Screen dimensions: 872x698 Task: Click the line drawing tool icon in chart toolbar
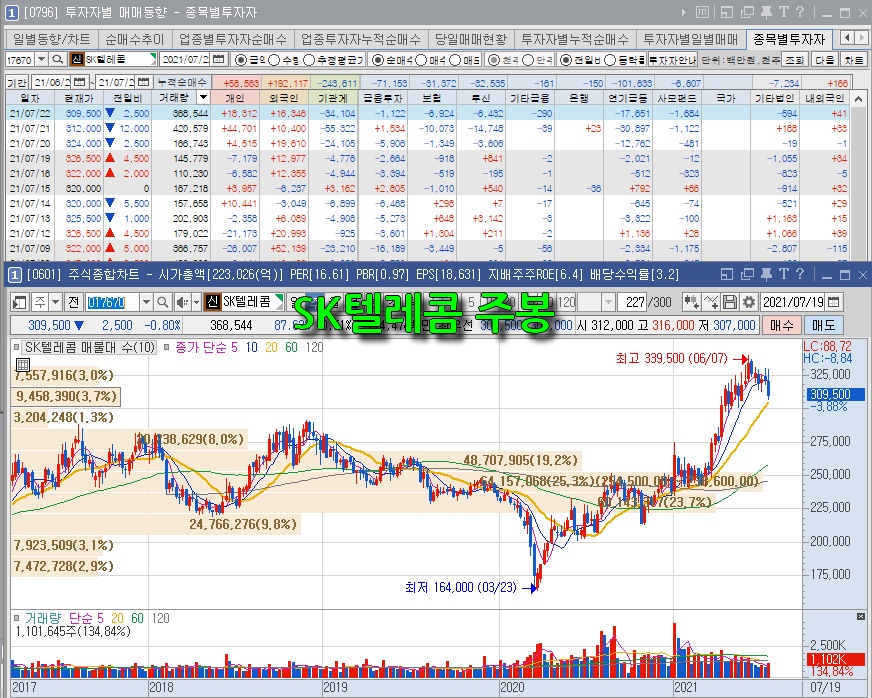[711, 303]
